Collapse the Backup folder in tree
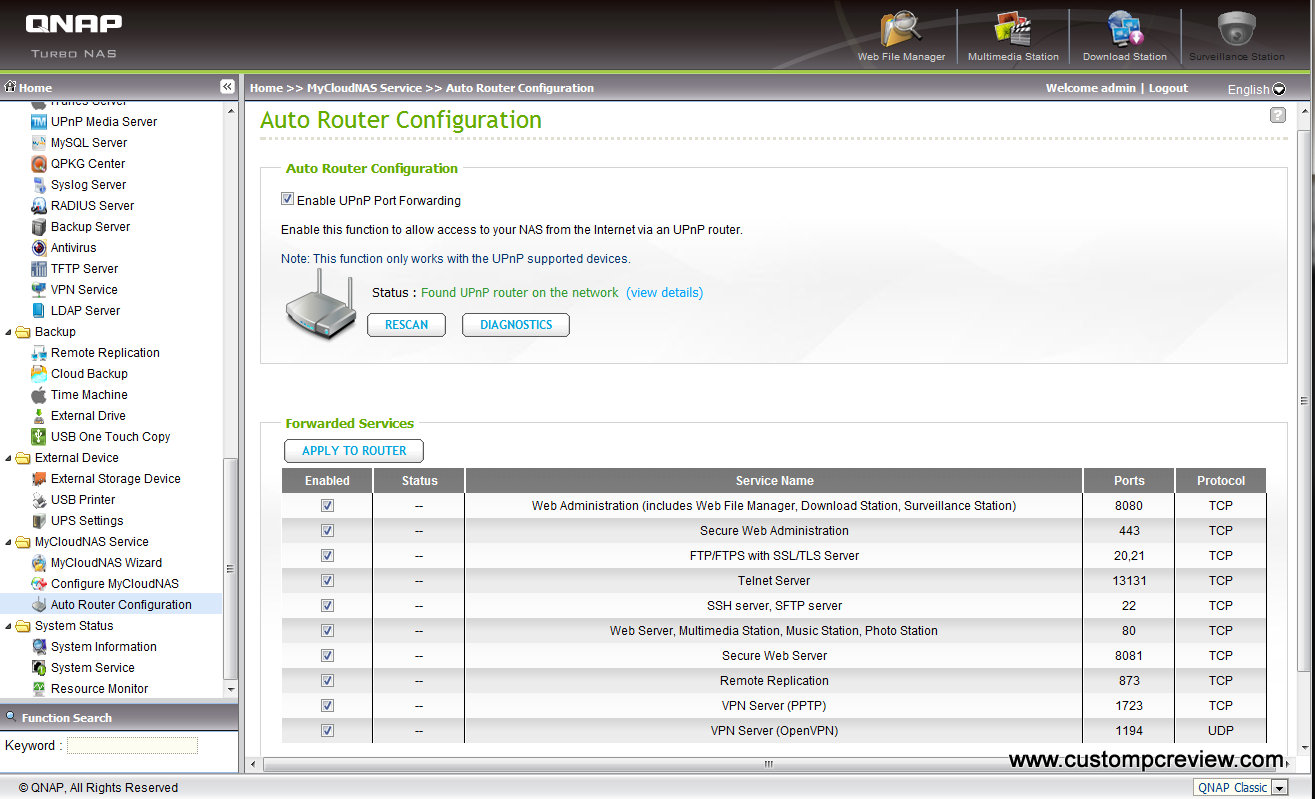 tap(9, 331)
